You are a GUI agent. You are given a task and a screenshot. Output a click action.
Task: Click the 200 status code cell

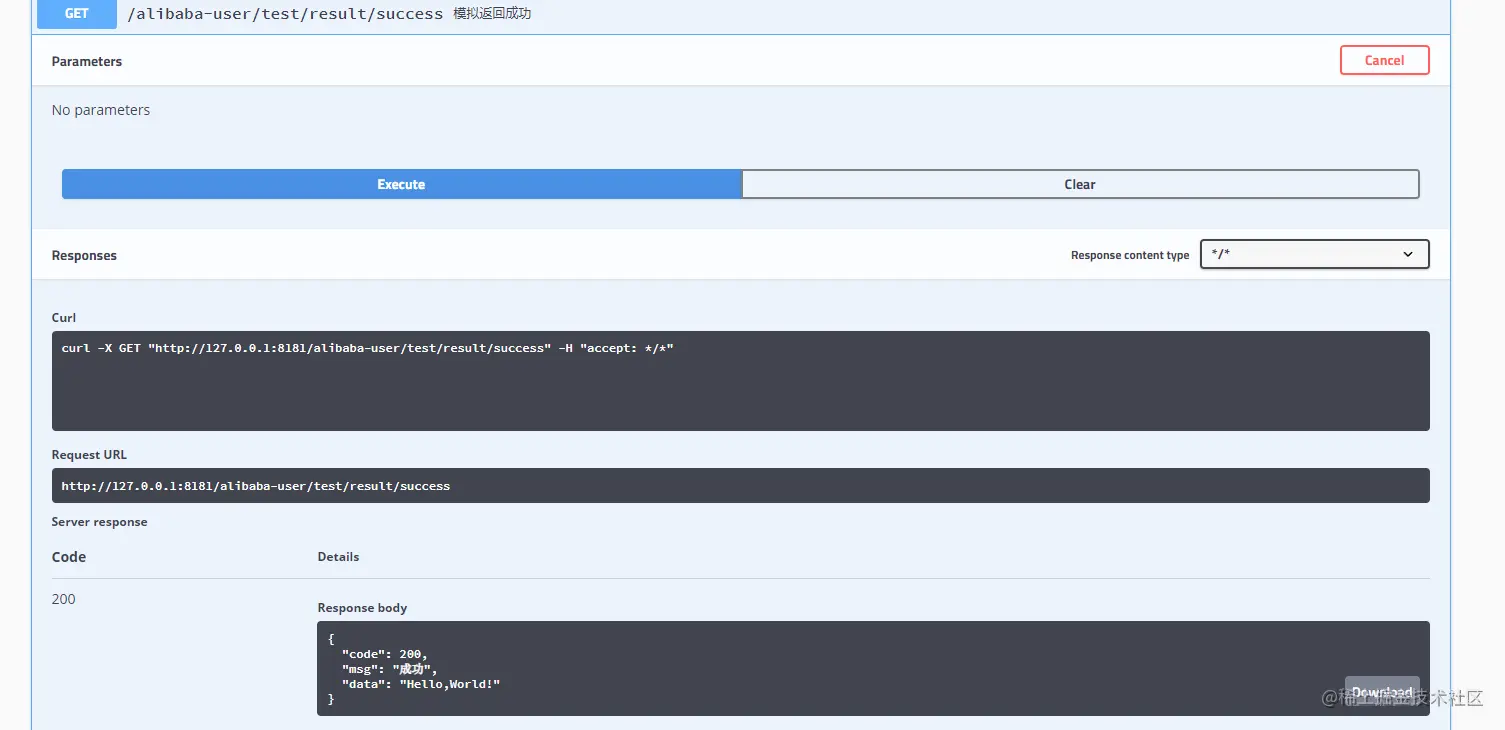pos(64,599)
